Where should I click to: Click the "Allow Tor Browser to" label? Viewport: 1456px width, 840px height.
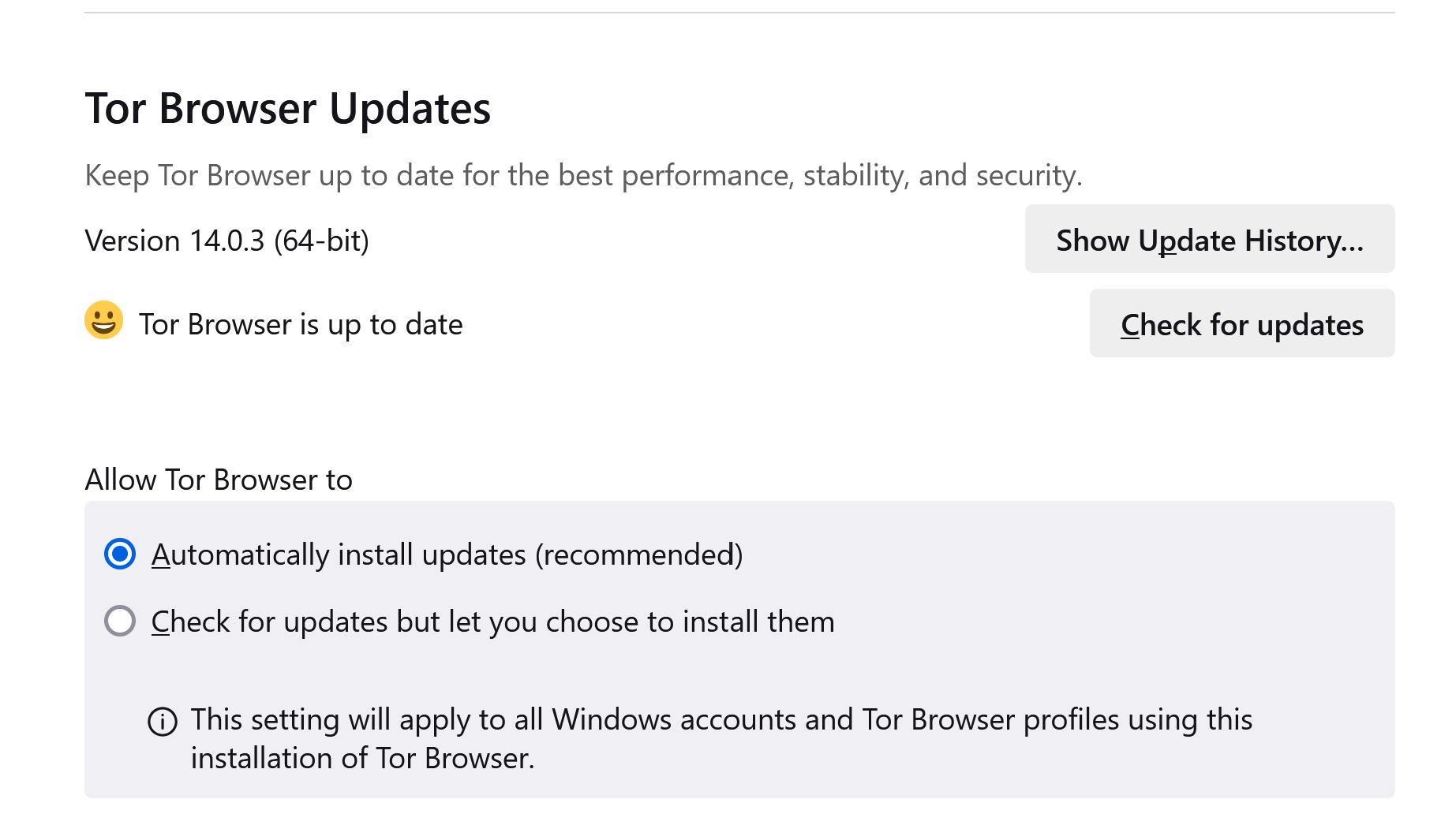[x=219, y=480]
